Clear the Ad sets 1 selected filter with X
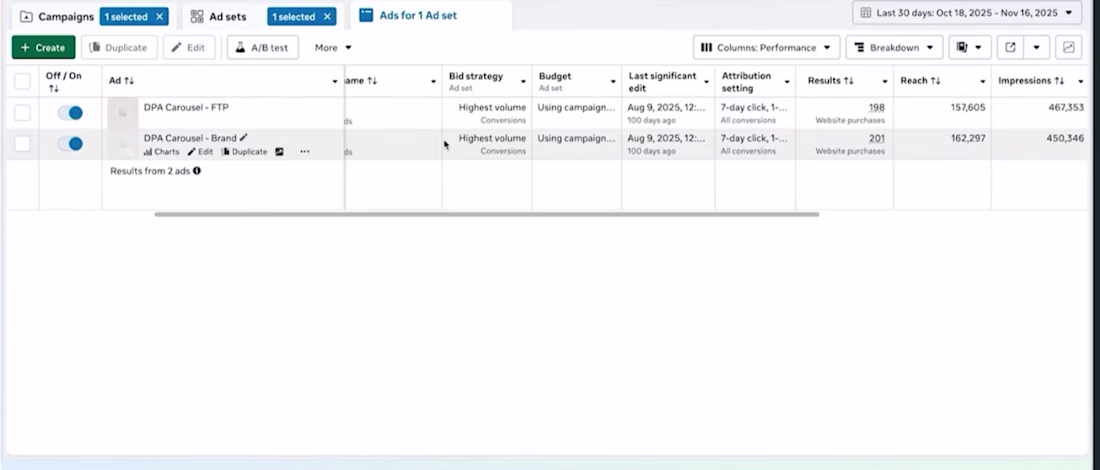The image size is (1100, 470). pos(327,16)
